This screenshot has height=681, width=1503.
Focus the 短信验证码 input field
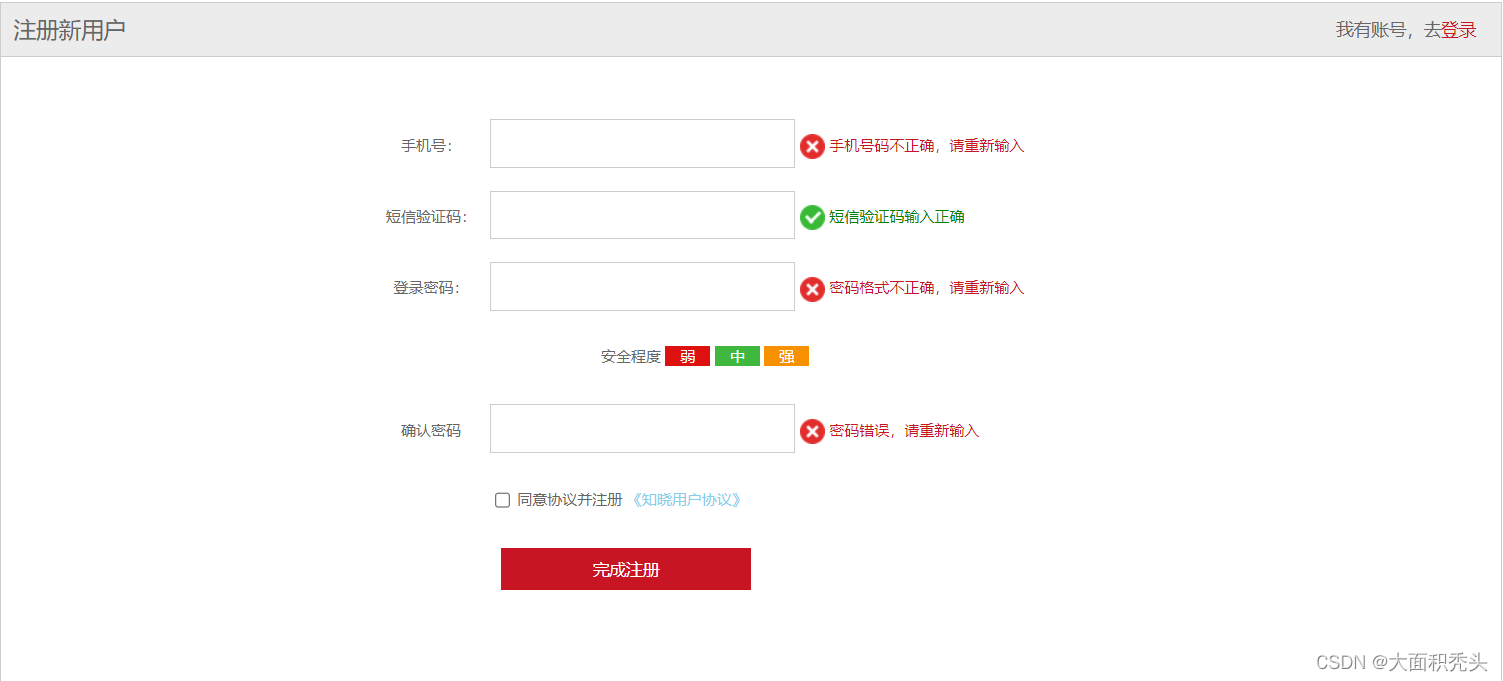click(642, 215)
